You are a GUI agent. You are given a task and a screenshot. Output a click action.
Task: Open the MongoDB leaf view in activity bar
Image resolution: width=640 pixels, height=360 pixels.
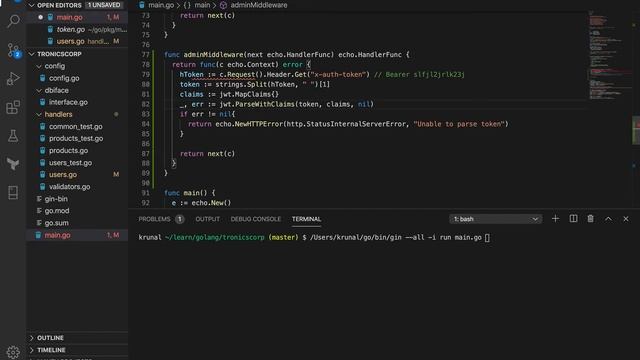click(13, 164)
